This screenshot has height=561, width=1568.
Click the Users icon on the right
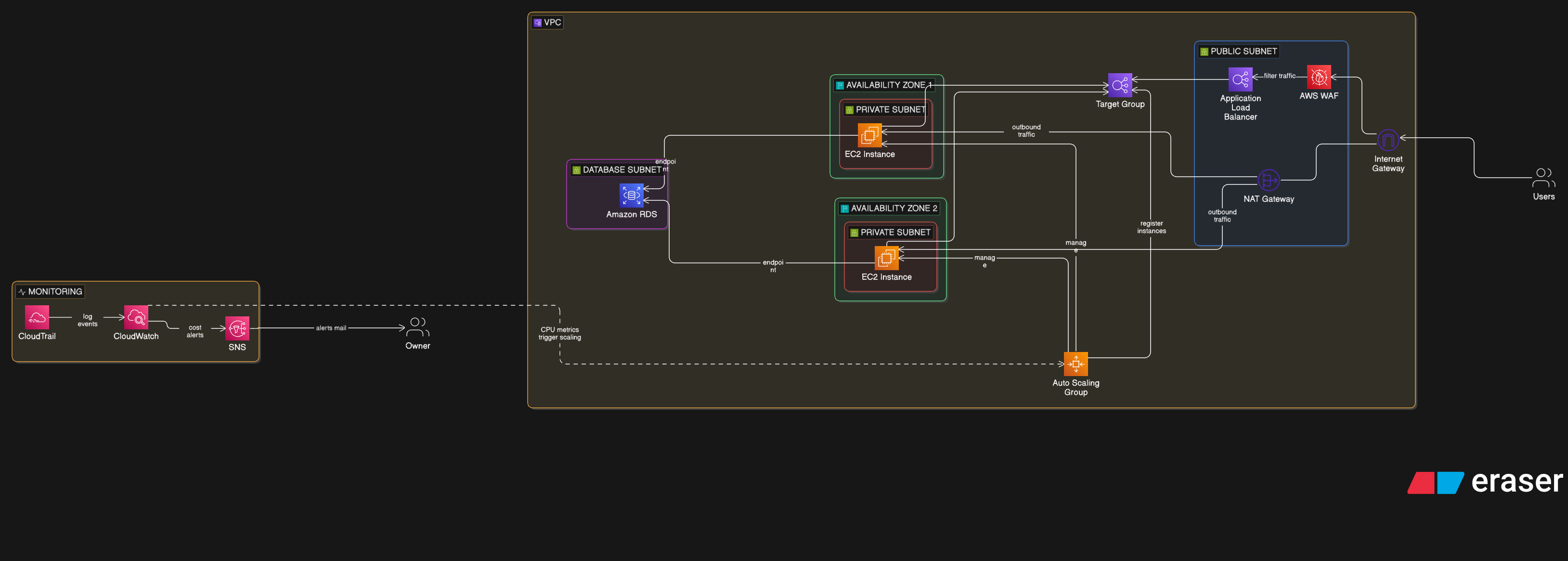tap(1543, 177)
